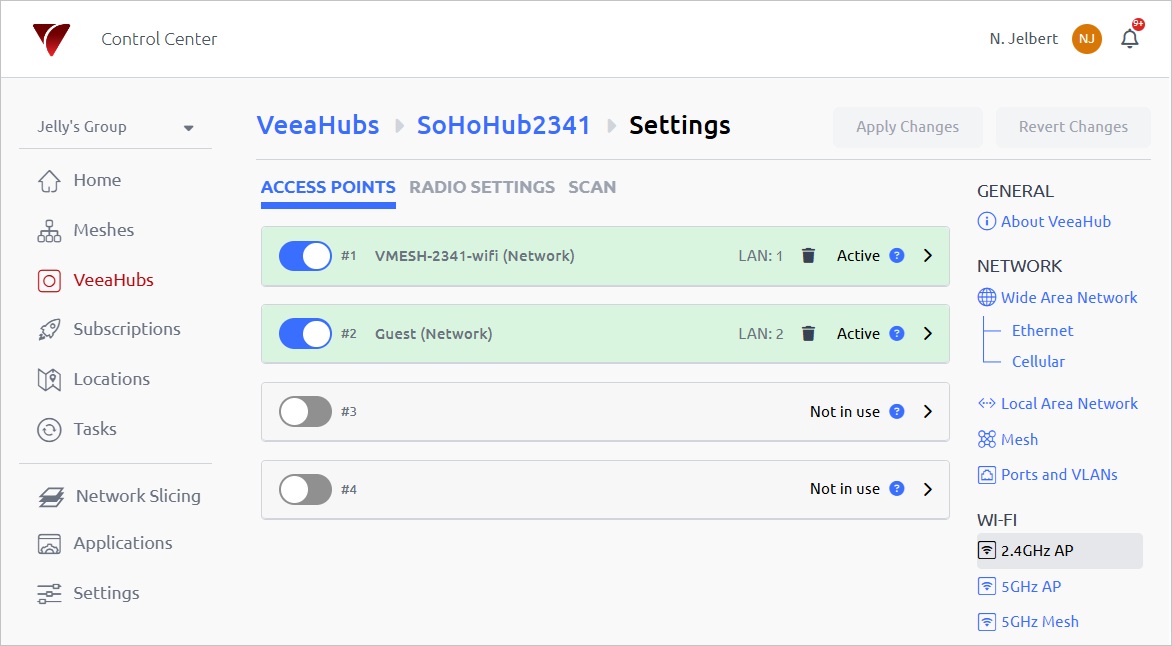Open help for Guest network status
This screenshot has height=646, width=1172.
point(897,333)
